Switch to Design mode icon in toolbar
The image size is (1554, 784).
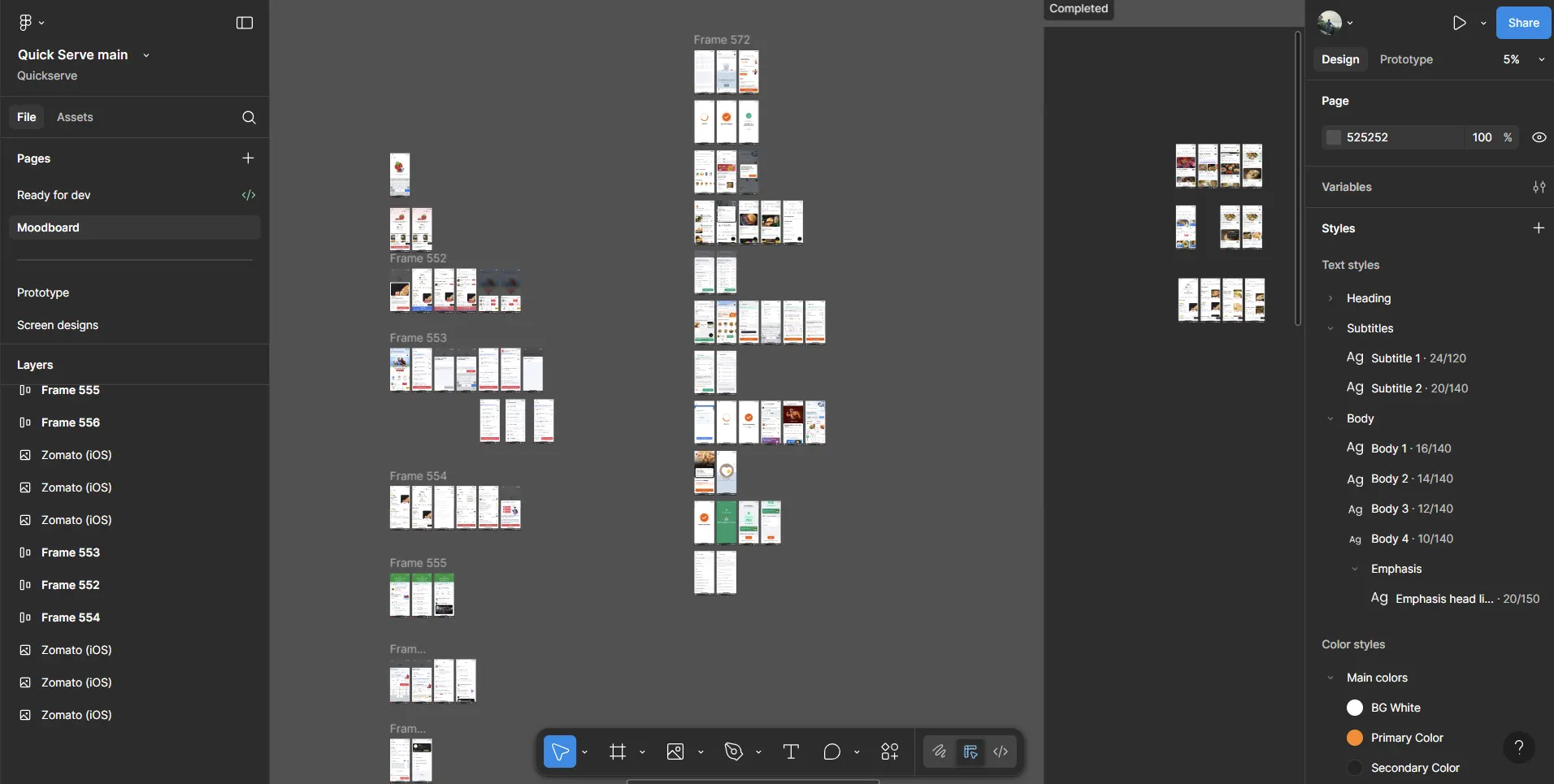970,752
